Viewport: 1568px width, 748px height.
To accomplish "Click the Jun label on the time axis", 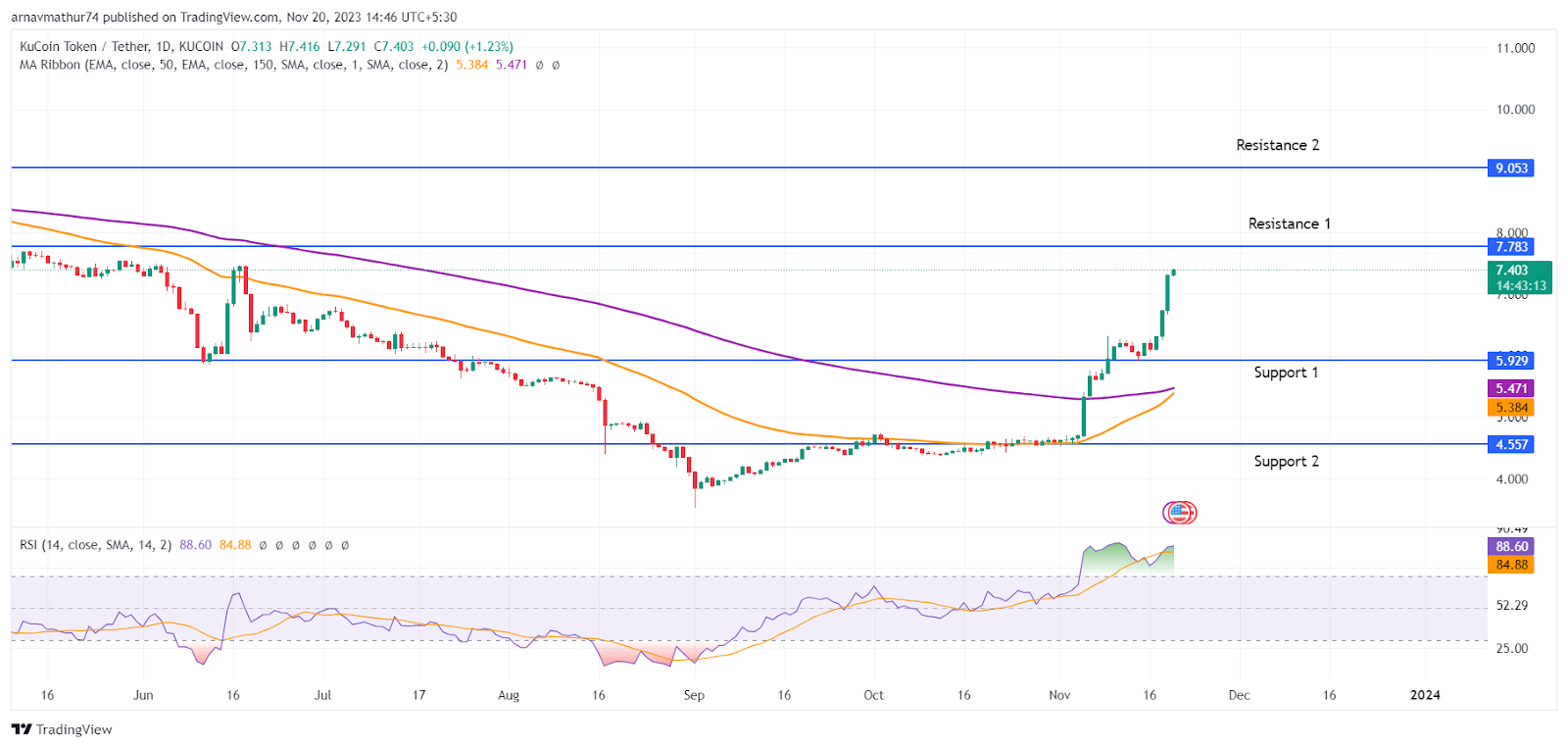I will click(x=143, y=695).
